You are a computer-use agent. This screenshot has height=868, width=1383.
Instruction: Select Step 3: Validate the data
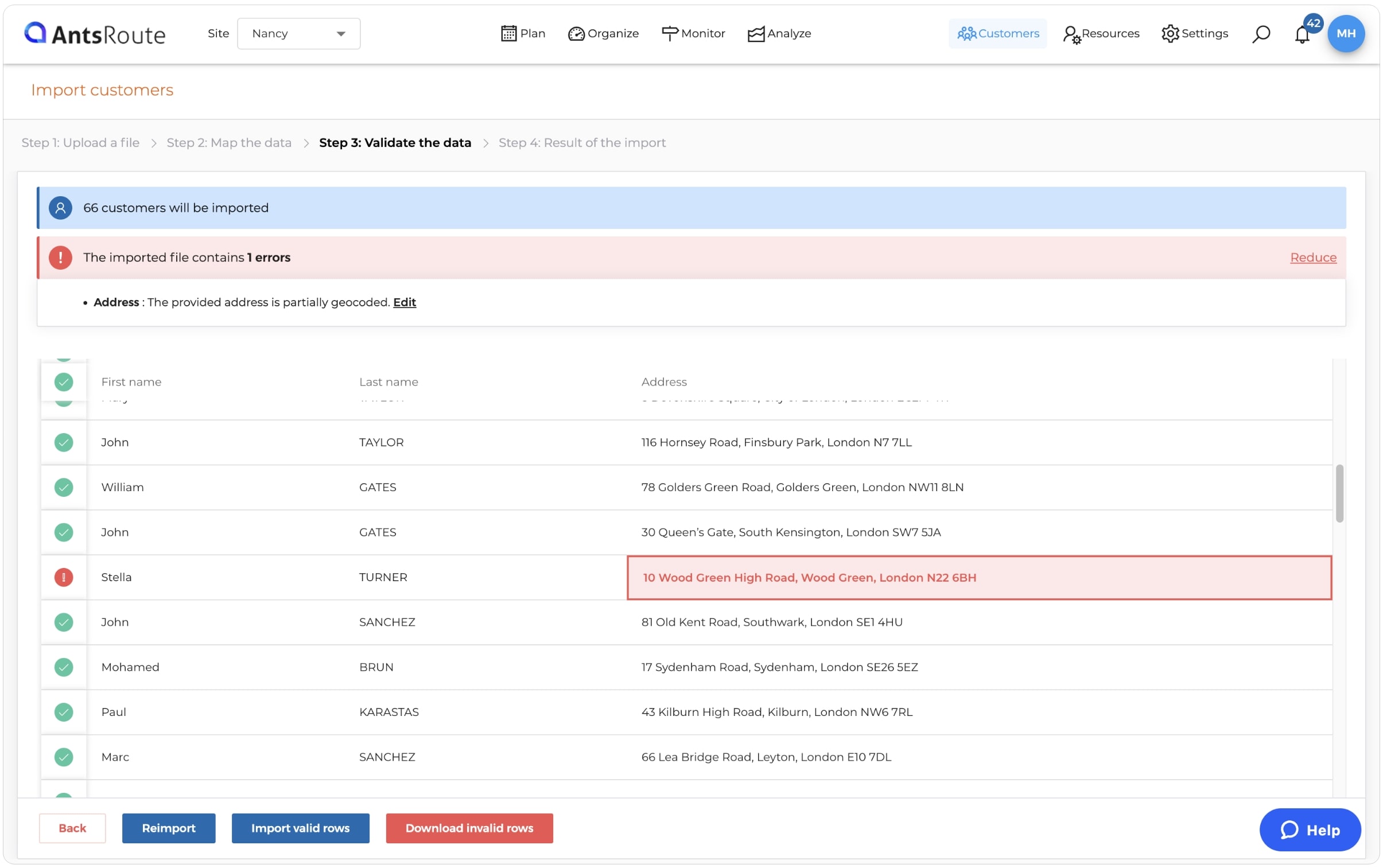coord(395,142)
